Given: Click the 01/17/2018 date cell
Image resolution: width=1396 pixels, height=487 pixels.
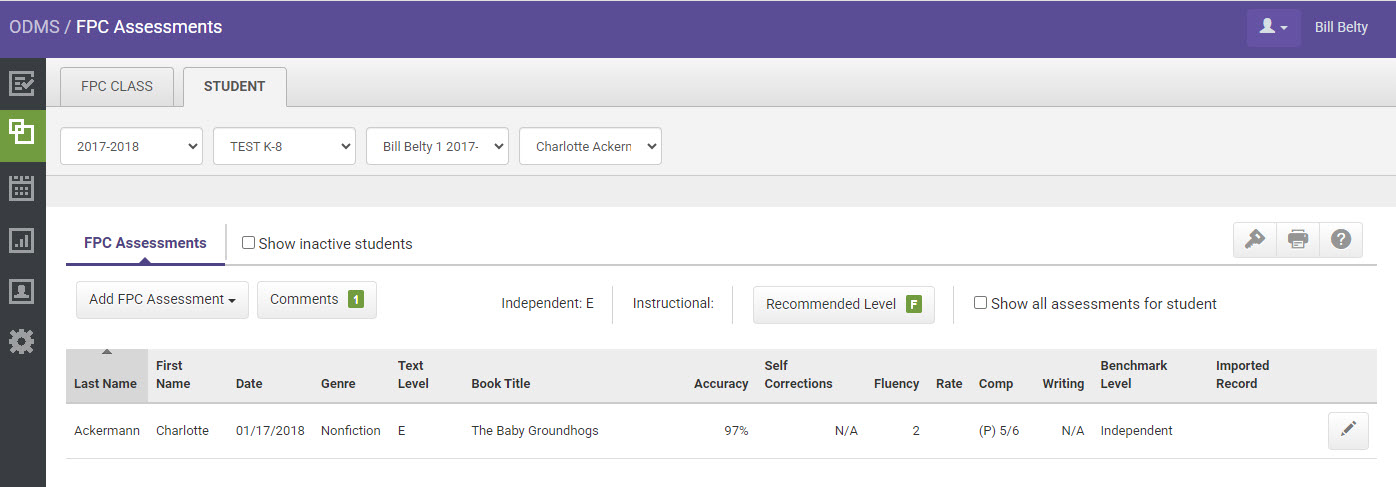Looking at the screenshot, I should pyautogui.click(x=270, y=430).
